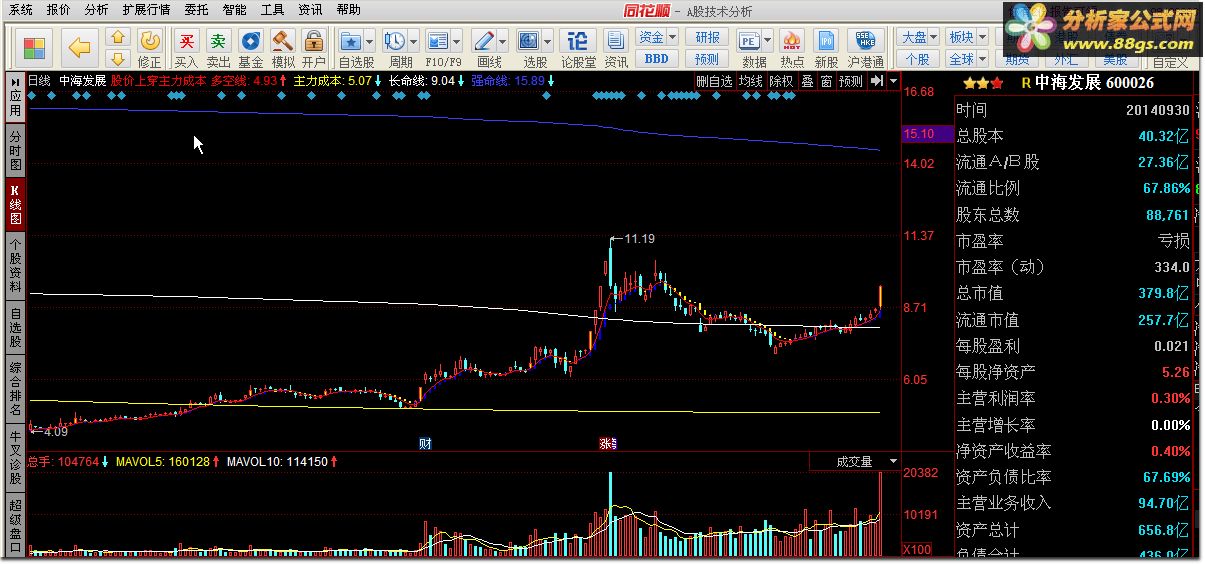
Task: Switch to 个股资料 side tab
Action: tap(16, 264)
